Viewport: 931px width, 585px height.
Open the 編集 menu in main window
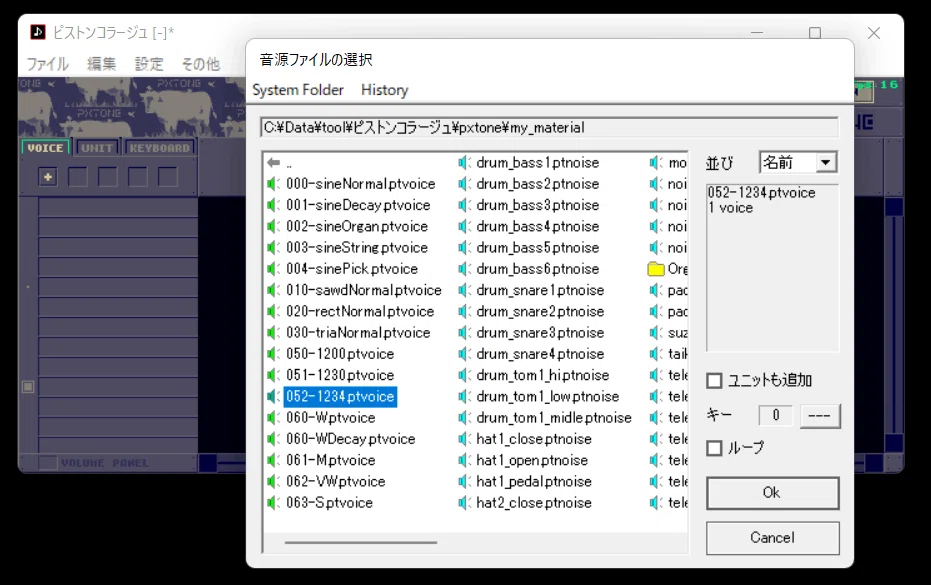[x=102, y=64]
